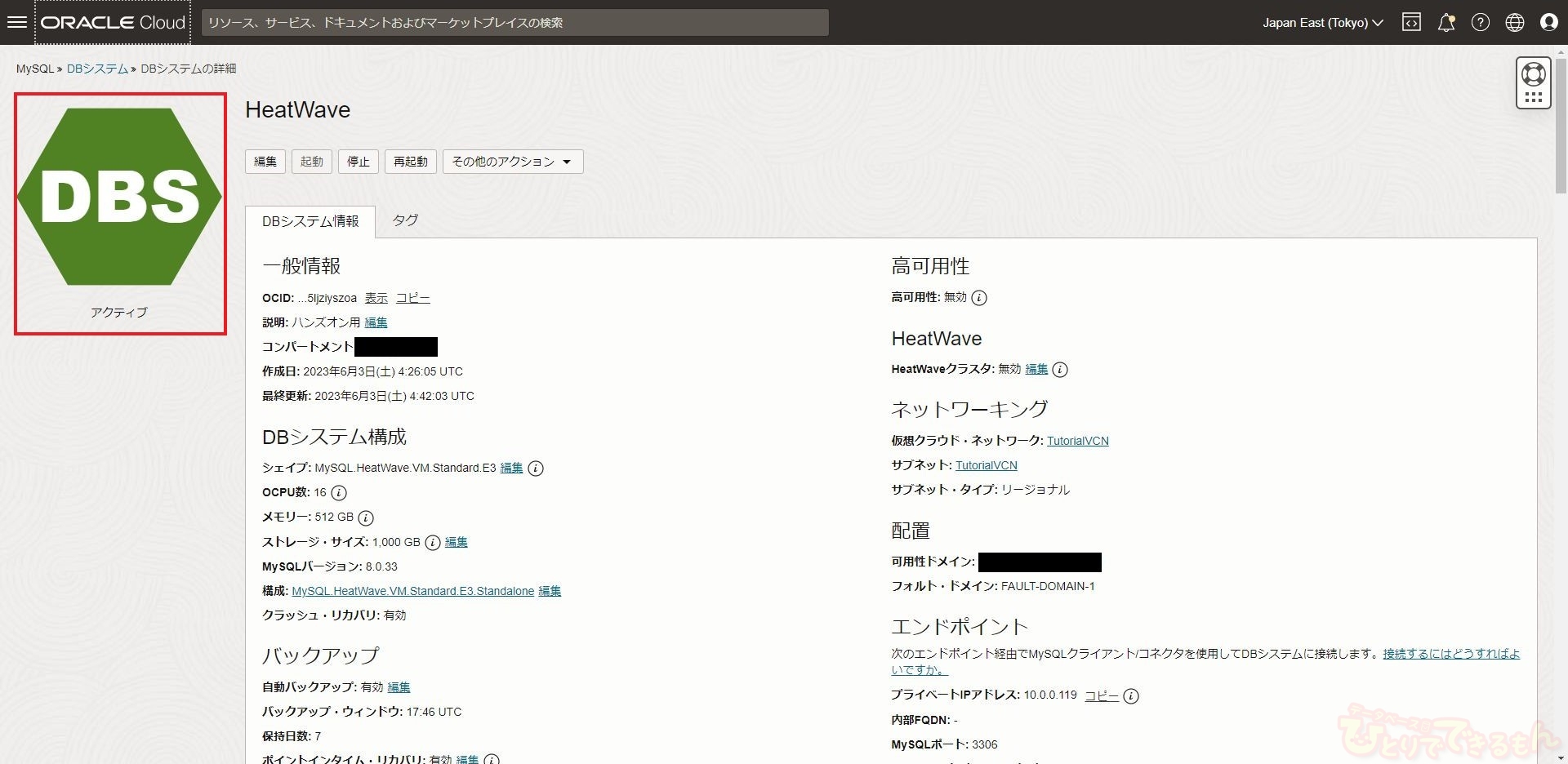The width and height of the screenshot is (1568, 764).
Task: Click the lifebuoy support widget
Action: point(1533,75)
